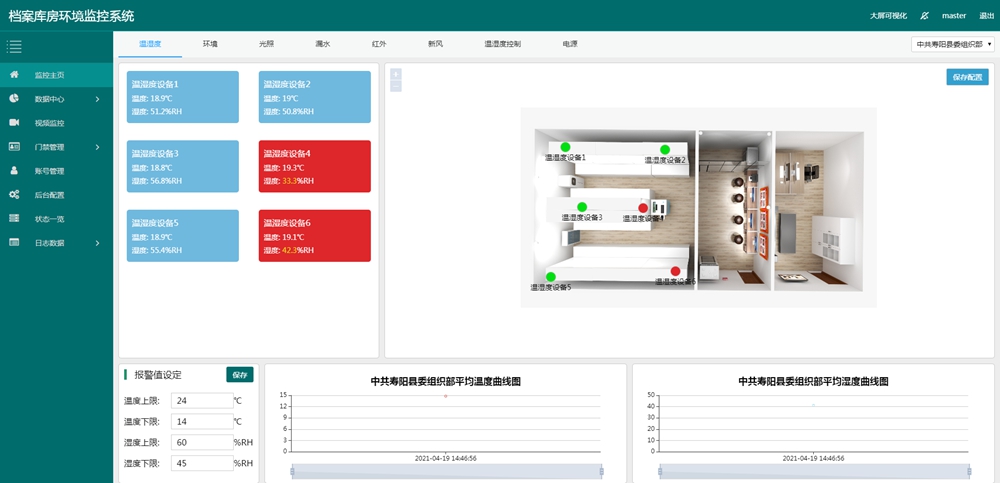
Task: Switch to the 漏水 tab
Action: click(323, 44)
